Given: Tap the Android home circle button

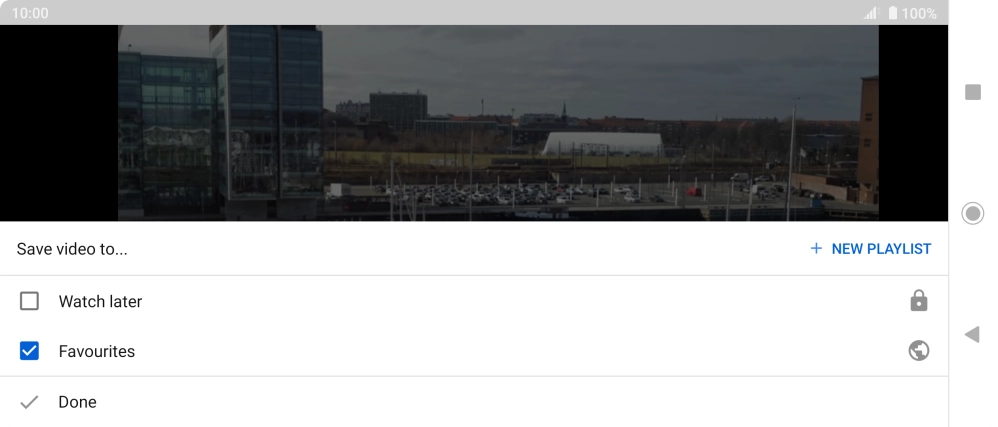Looking at the screenshot, I should point(973,213).
